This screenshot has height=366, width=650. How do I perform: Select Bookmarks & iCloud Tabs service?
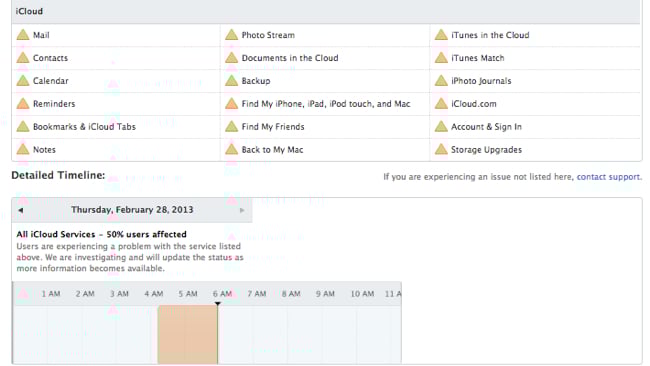tap(84, 127)
